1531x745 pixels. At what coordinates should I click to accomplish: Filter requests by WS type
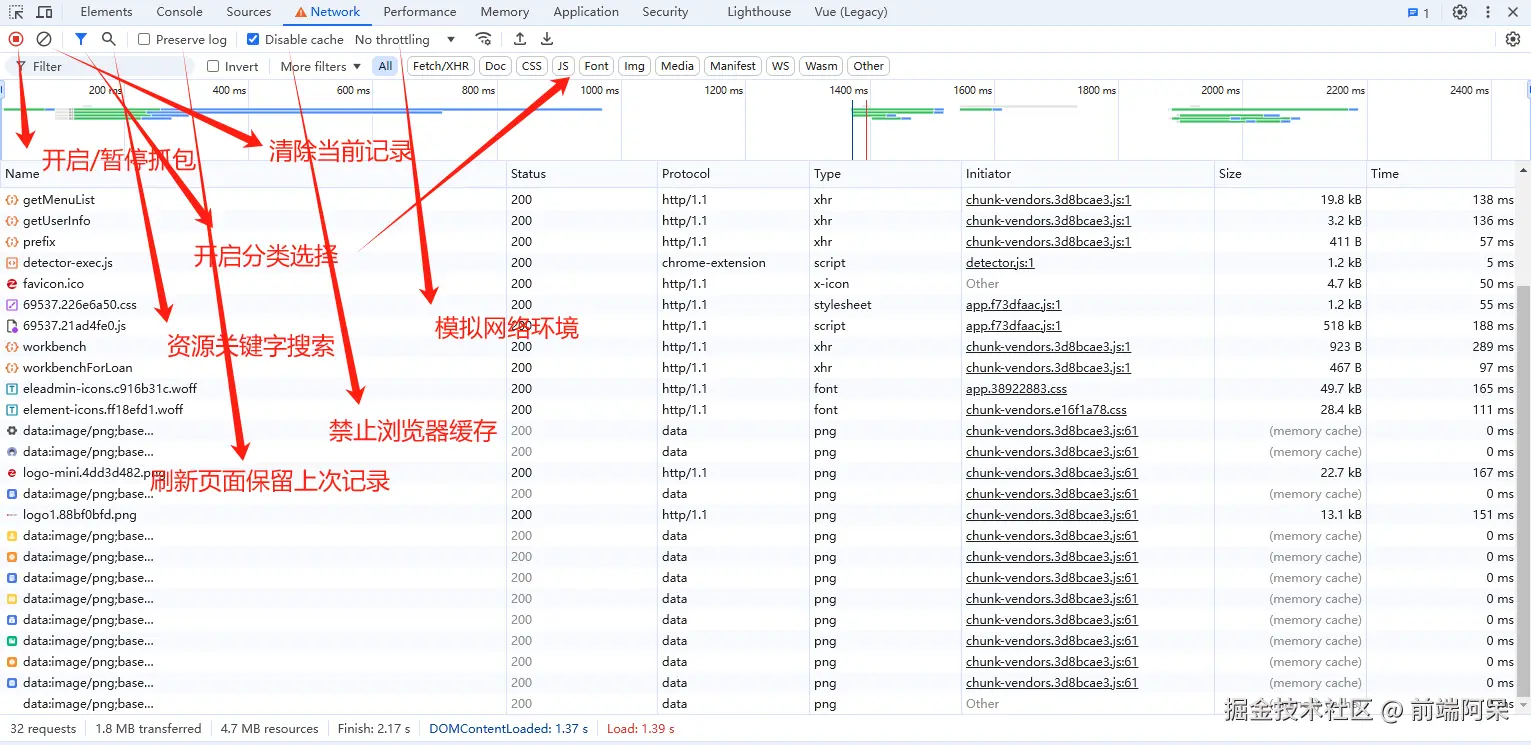point(780,66)
